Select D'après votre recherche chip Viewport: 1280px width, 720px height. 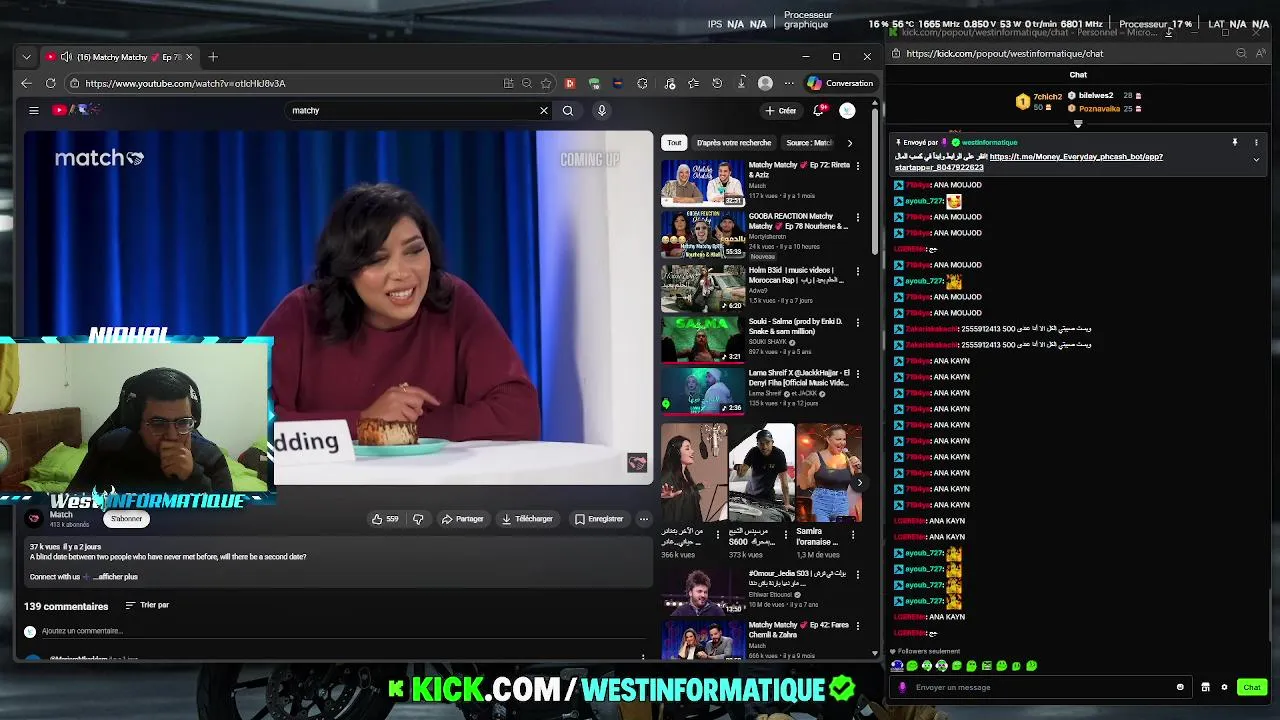click(x=734, y=143)
